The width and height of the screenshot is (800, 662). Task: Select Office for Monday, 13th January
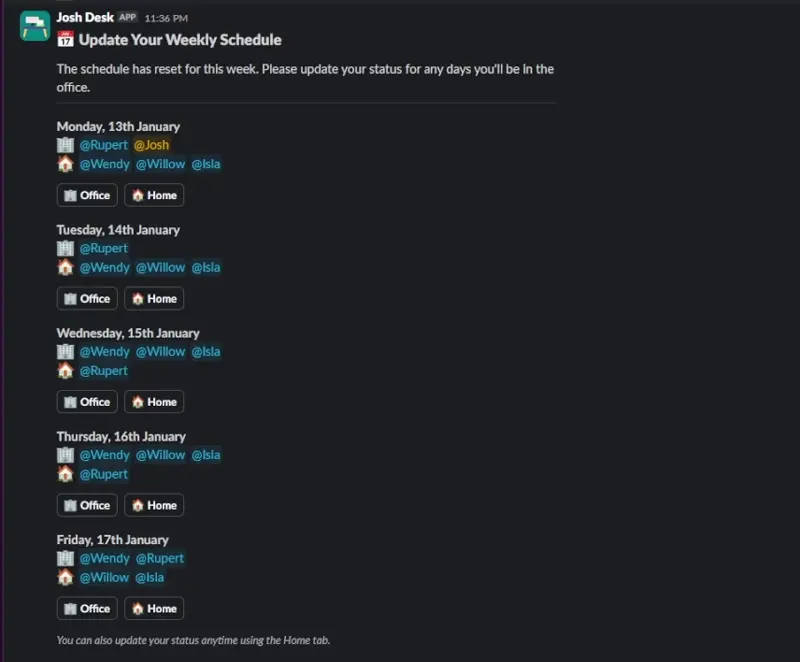coord(87,195)
